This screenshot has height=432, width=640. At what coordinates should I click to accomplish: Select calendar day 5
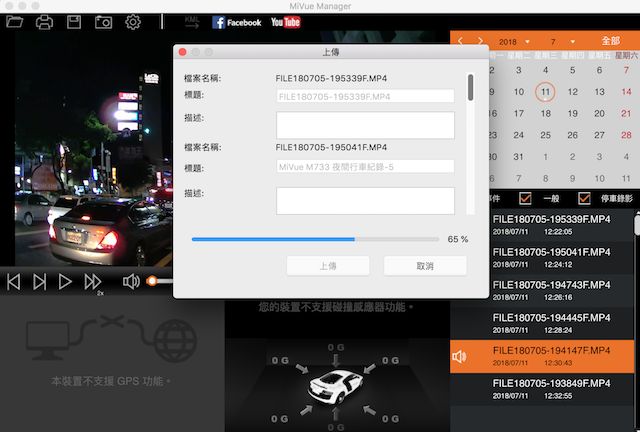point(573,70)
